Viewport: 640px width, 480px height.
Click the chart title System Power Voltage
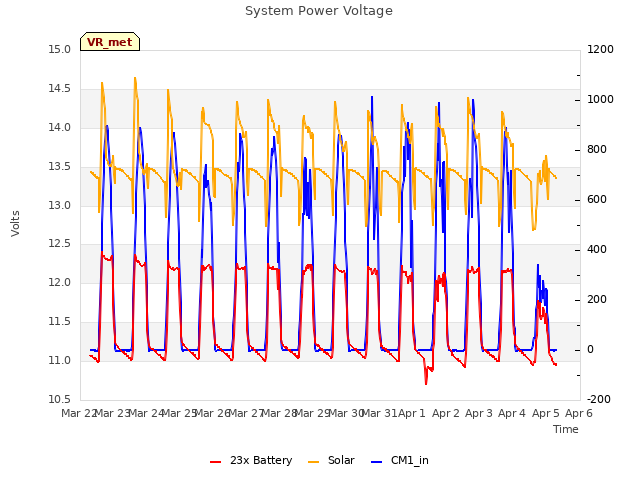(x=319, y=11)
